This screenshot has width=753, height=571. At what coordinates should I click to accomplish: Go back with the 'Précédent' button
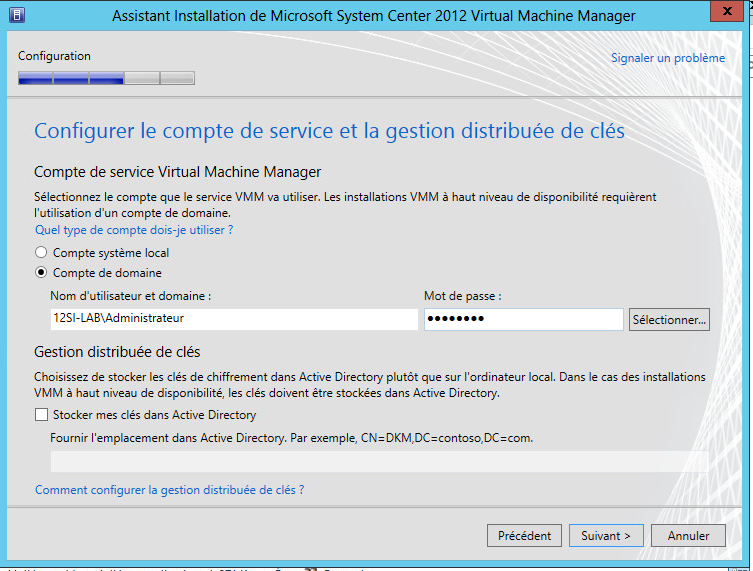(x=524, y=535)
